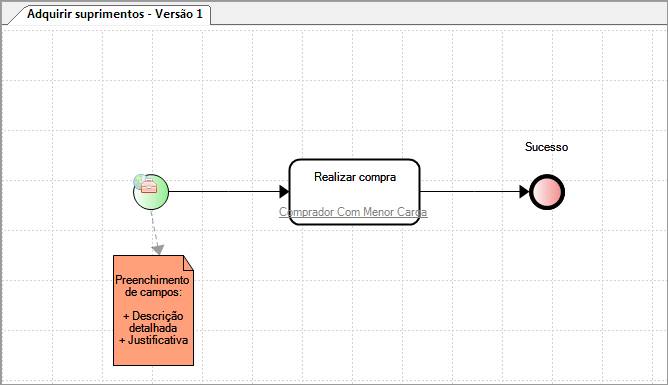Viewport: 668px width, 385px height.
Task: Click the Realizar compra task box
Action: pos(354,192)
